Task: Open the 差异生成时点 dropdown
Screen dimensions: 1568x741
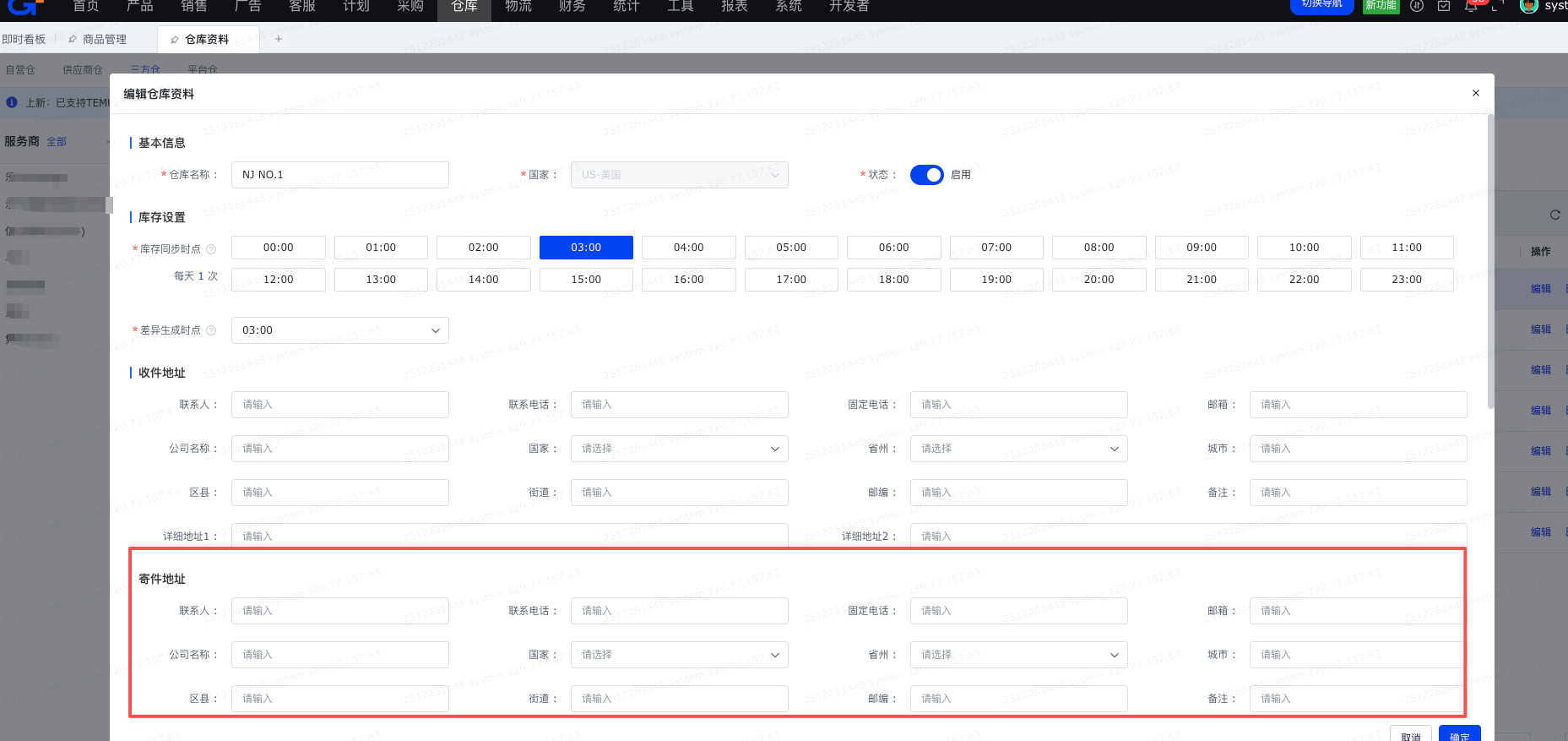Action: point(340,330)
